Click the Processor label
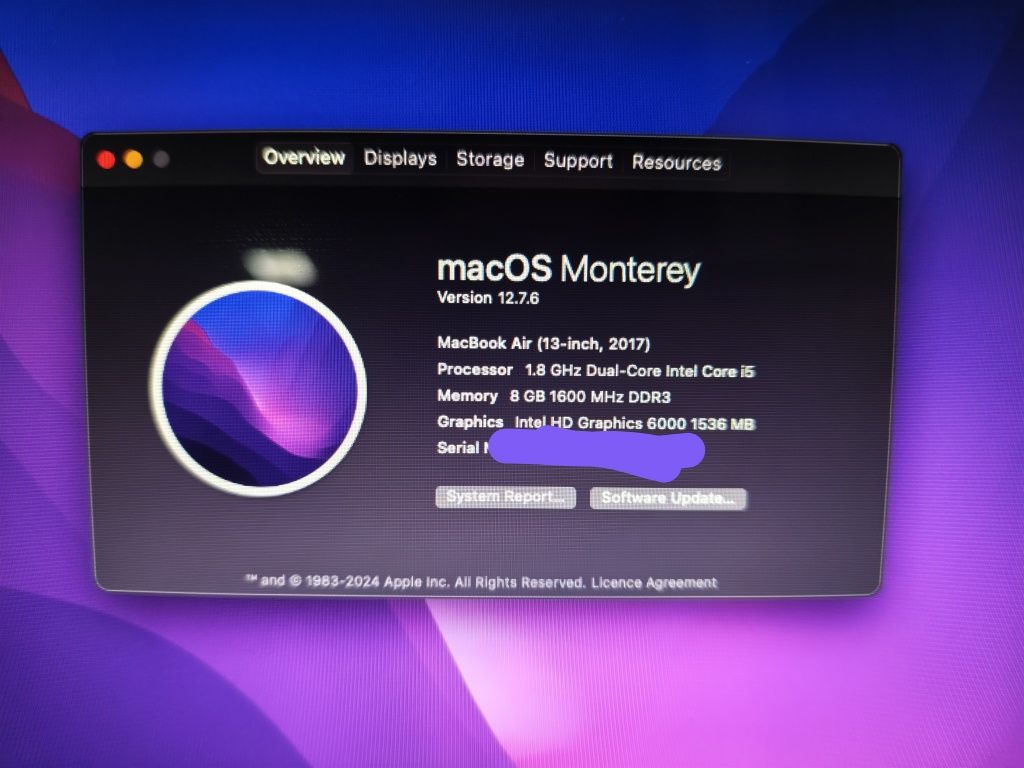 pos(475,370)
